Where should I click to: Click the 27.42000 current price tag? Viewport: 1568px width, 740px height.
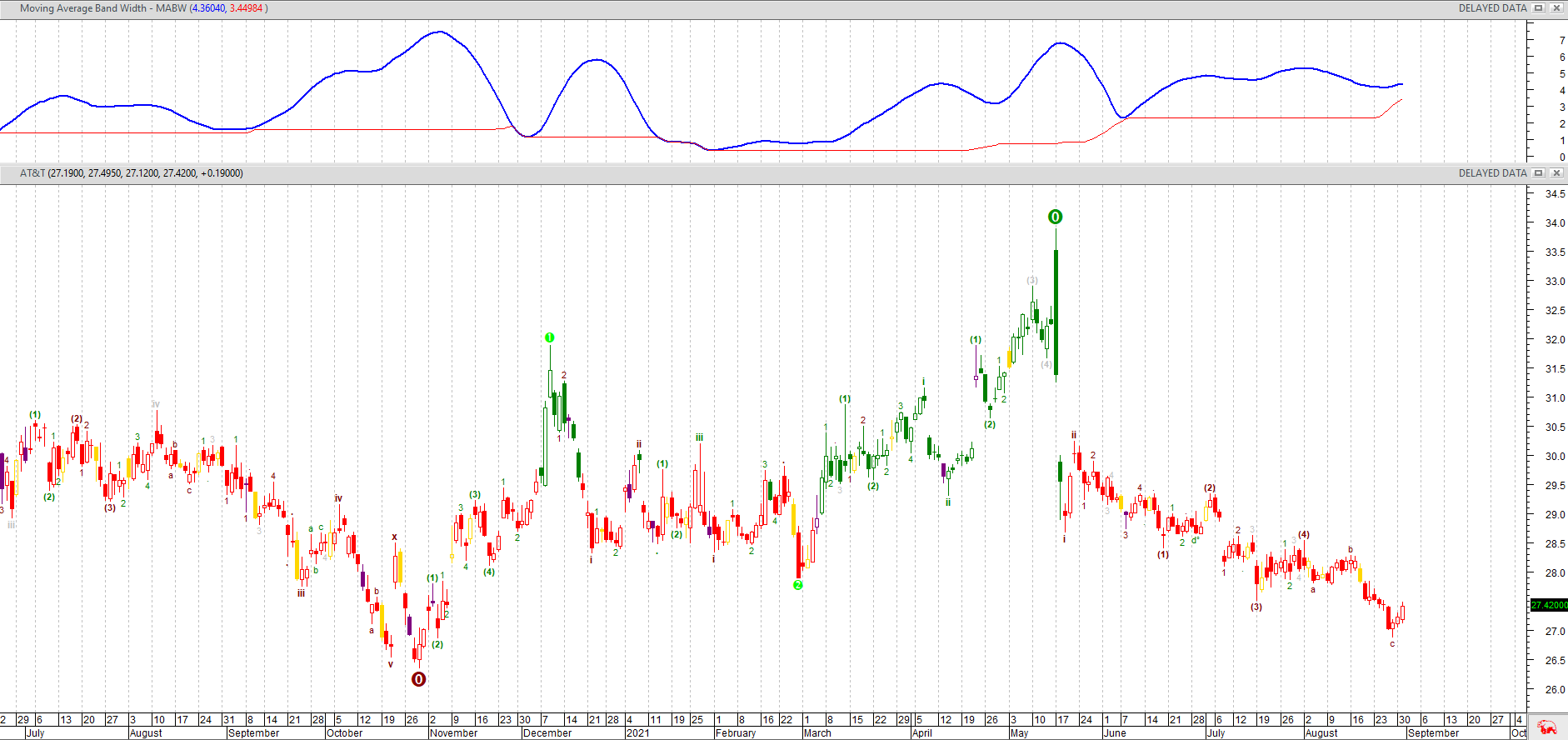point(1549,605)
